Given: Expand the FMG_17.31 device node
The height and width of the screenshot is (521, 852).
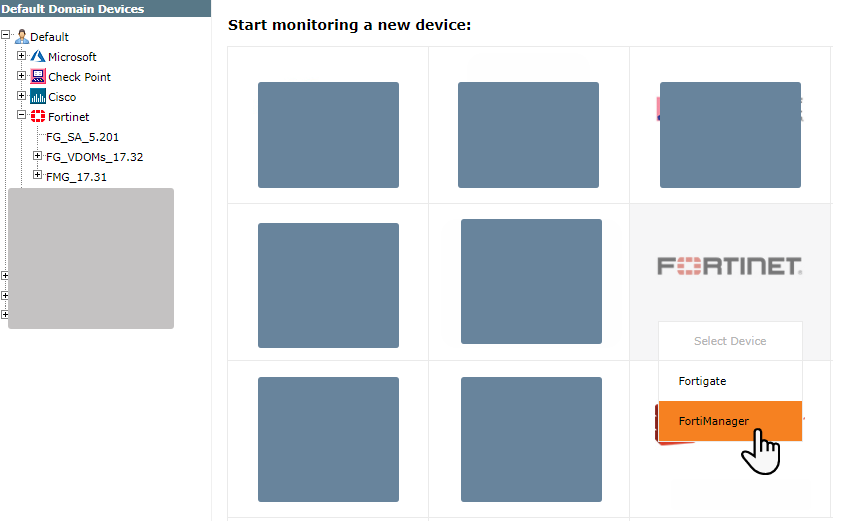Looking at the screenshot, I should pyautogui.click(x=37, y=175).
